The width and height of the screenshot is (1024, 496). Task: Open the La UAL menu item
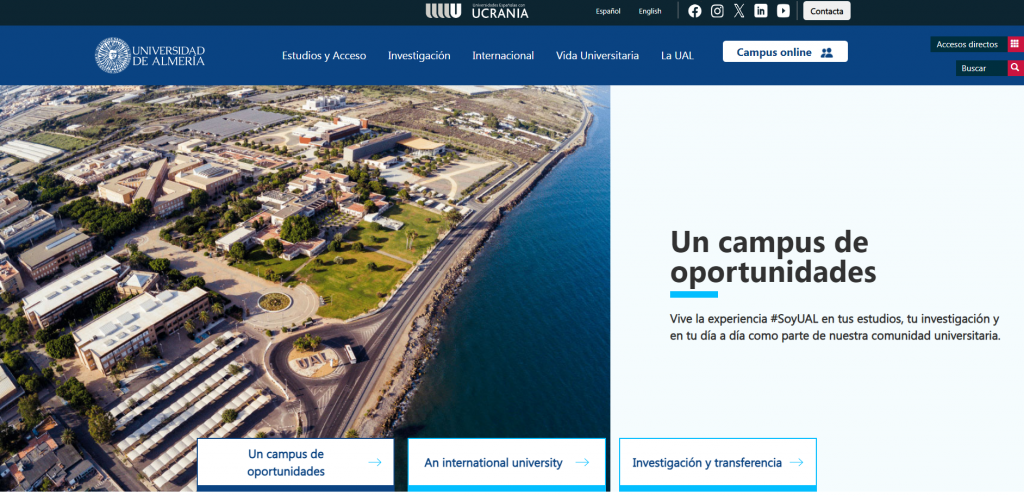677,55
